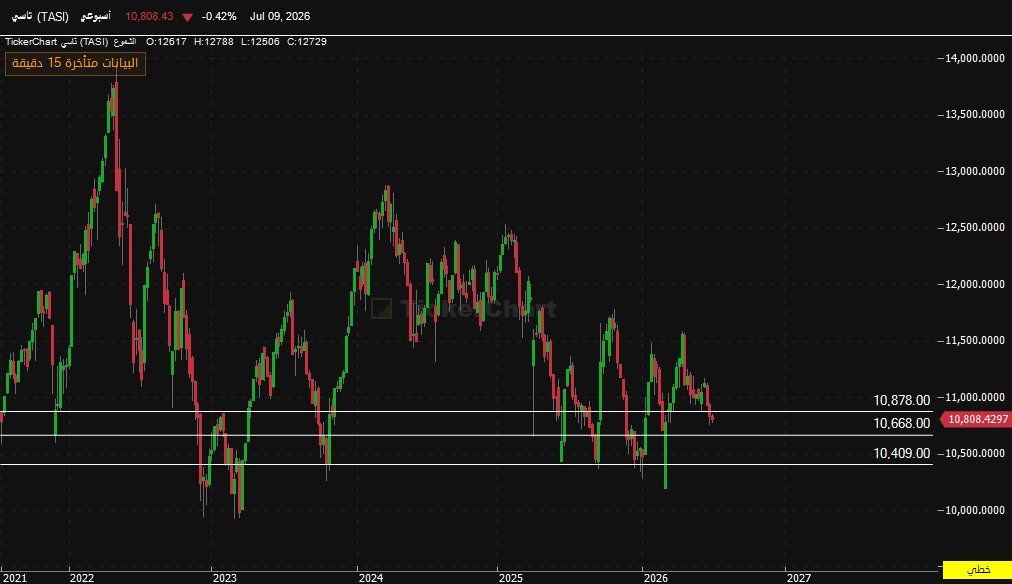Image resolution: width=1012 pixels, height=584 pixels.
Task: Click the 2024 time axis label
Action: point(370,578)
